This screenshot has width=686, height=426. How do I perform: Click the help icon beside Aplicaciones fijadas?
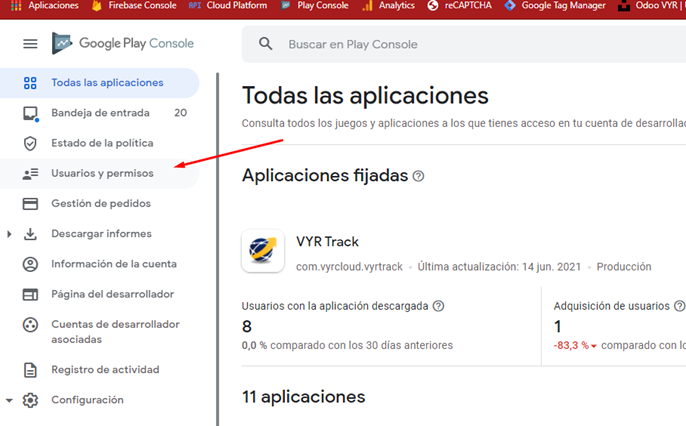[418, 176]
